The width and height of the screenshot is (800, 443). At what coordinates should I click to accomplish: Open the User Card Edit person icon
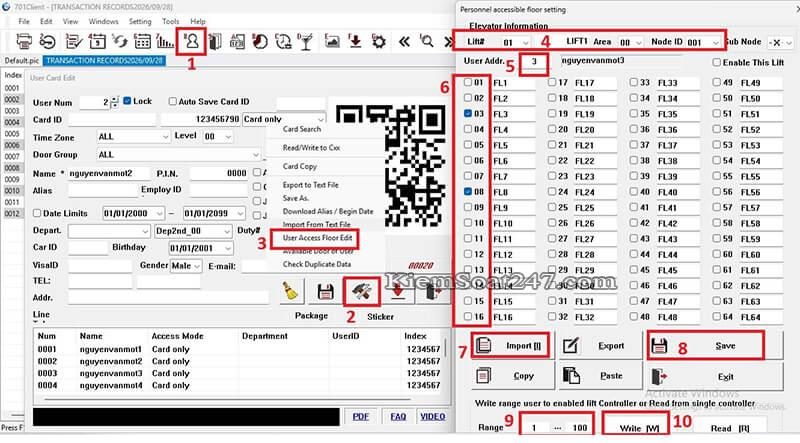[x=192, y=41]
